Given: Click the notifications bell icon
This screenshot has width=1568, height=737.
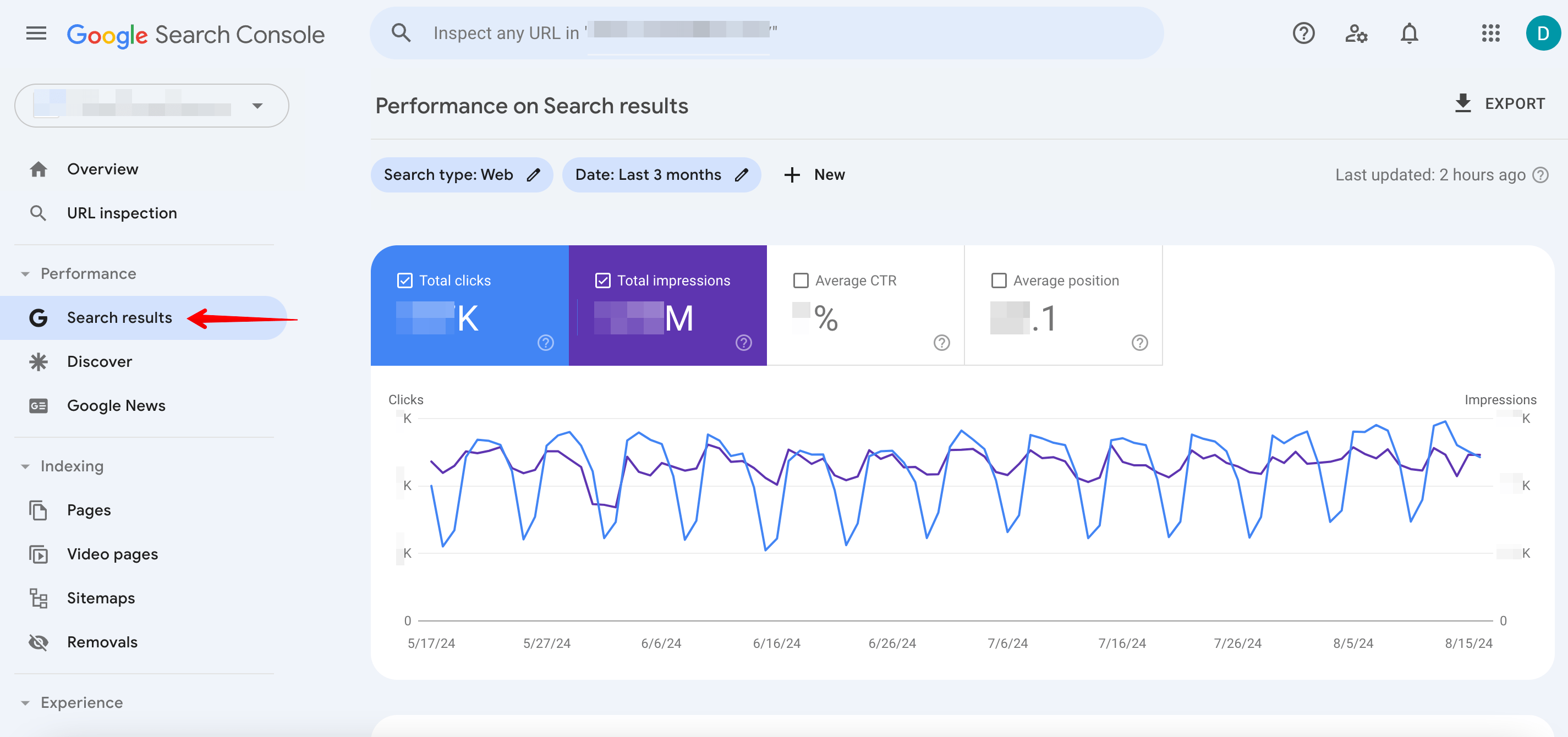Looking at the screenshot, I should point(1410,31).
